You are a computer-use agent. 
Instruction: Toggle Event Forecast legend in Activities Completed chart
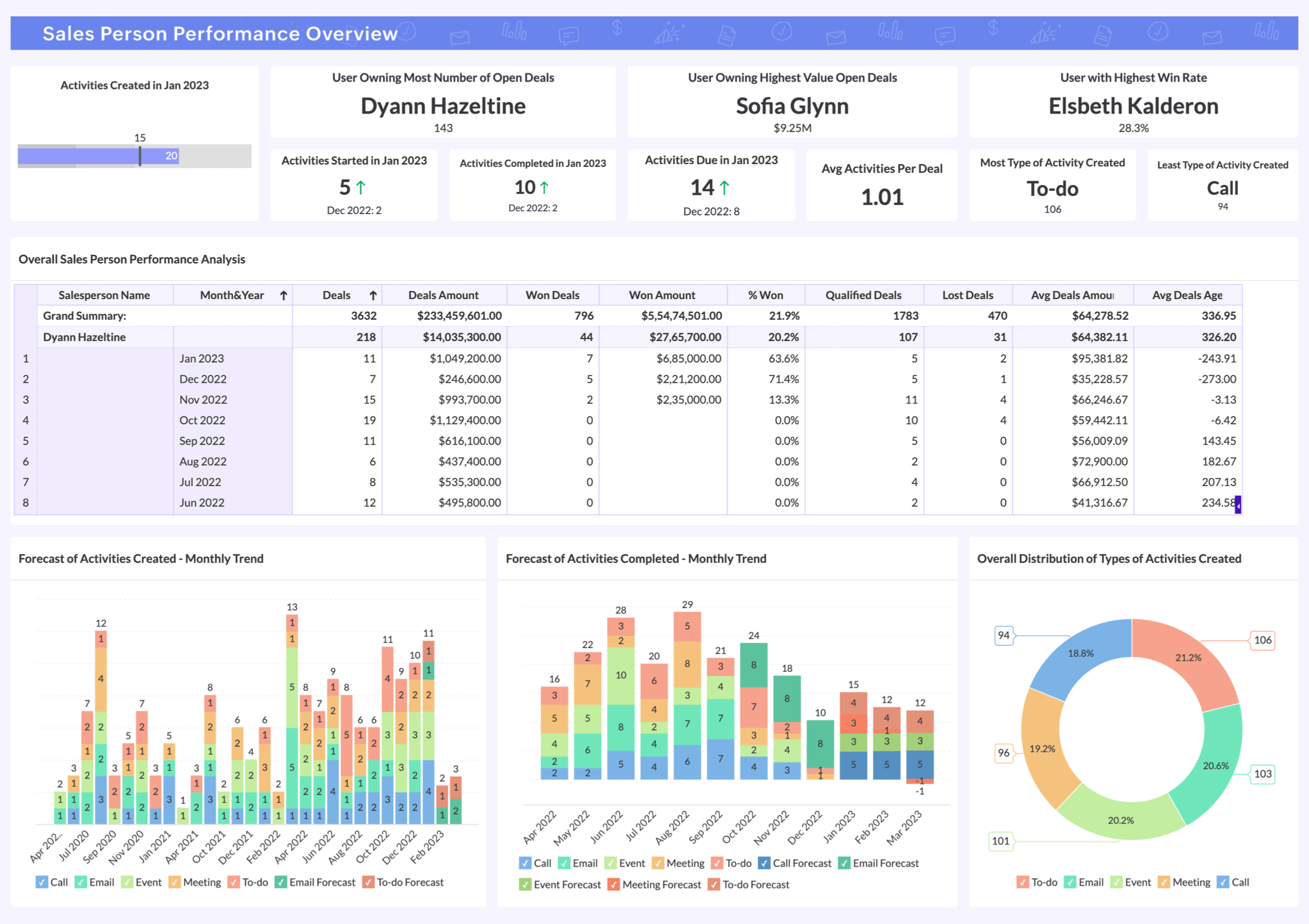(560, 884)
